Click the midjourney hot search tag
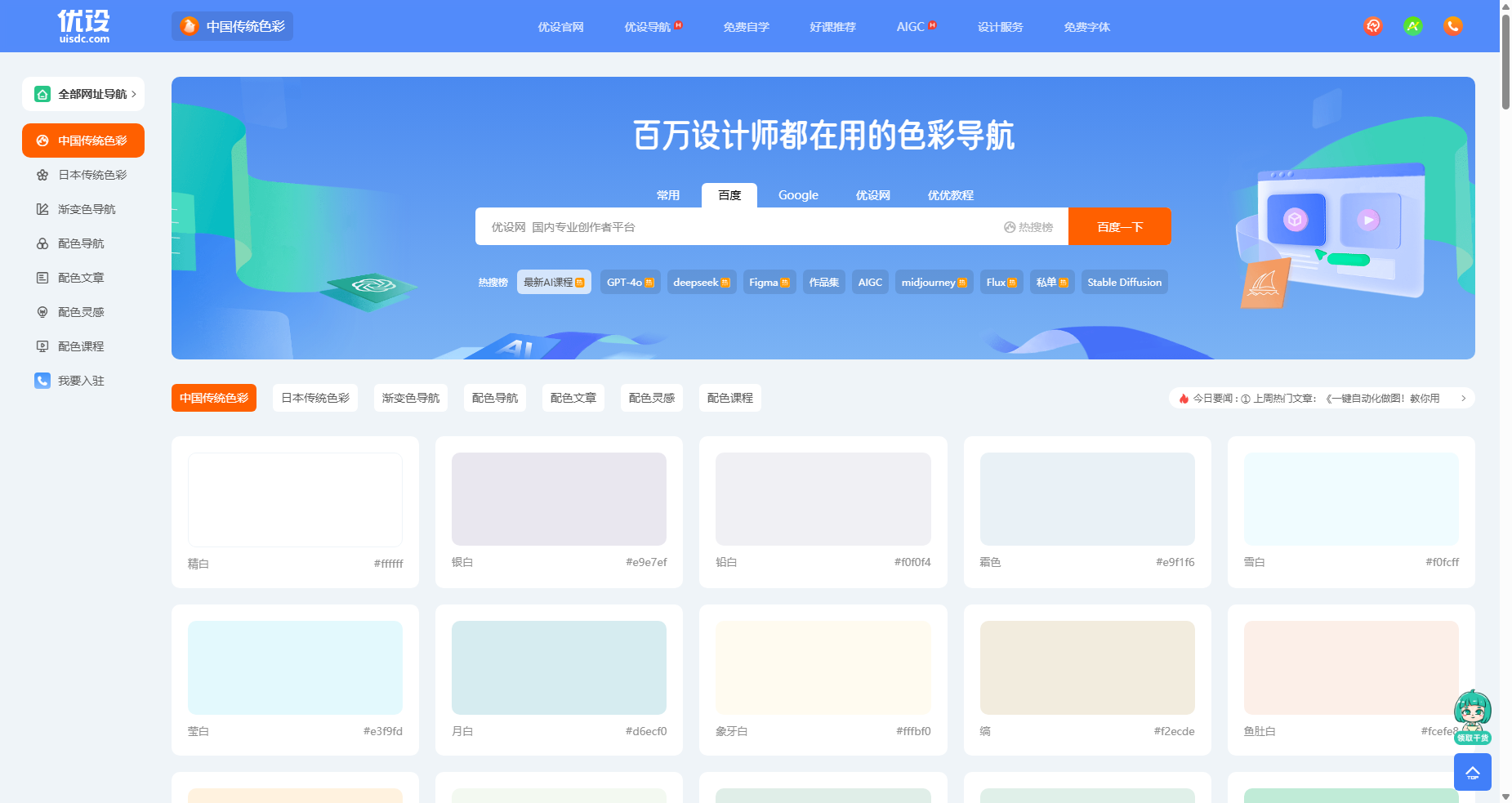Viewport: 1512px width, 803px height. point(934,282)
